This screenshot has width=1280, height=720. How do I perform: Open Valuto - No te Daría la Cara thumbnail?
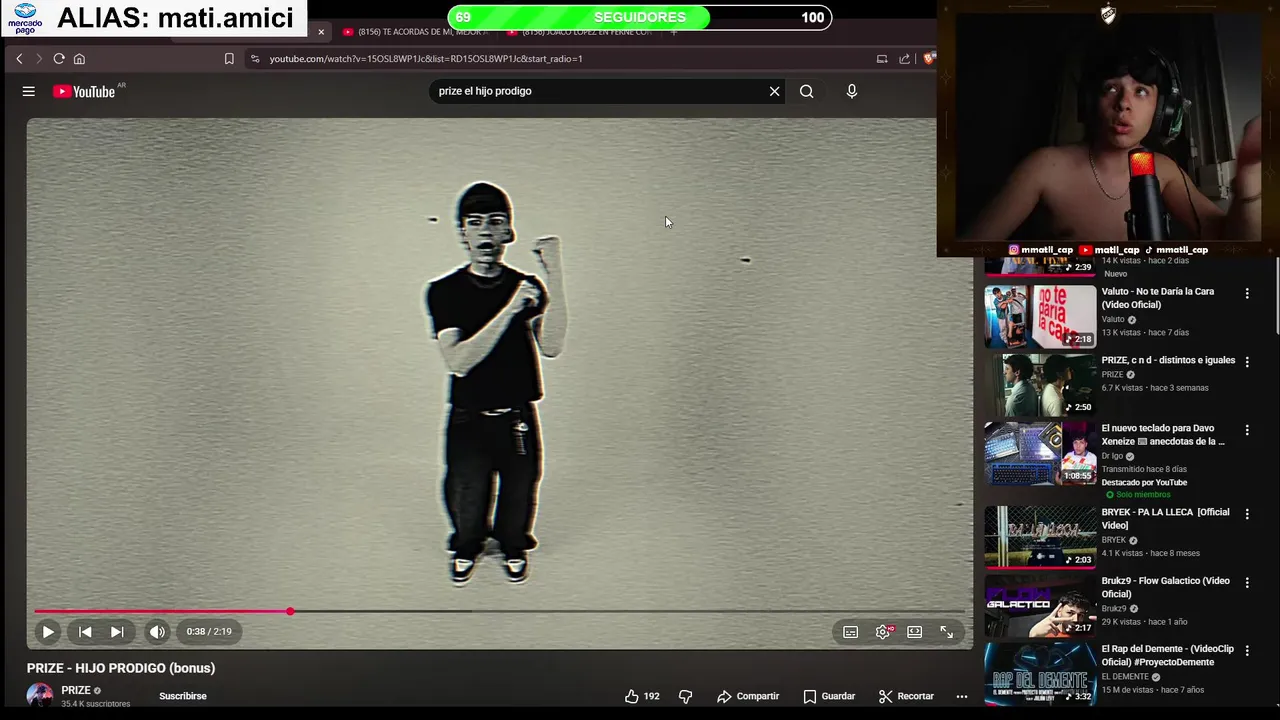[x=1040, y=317]
